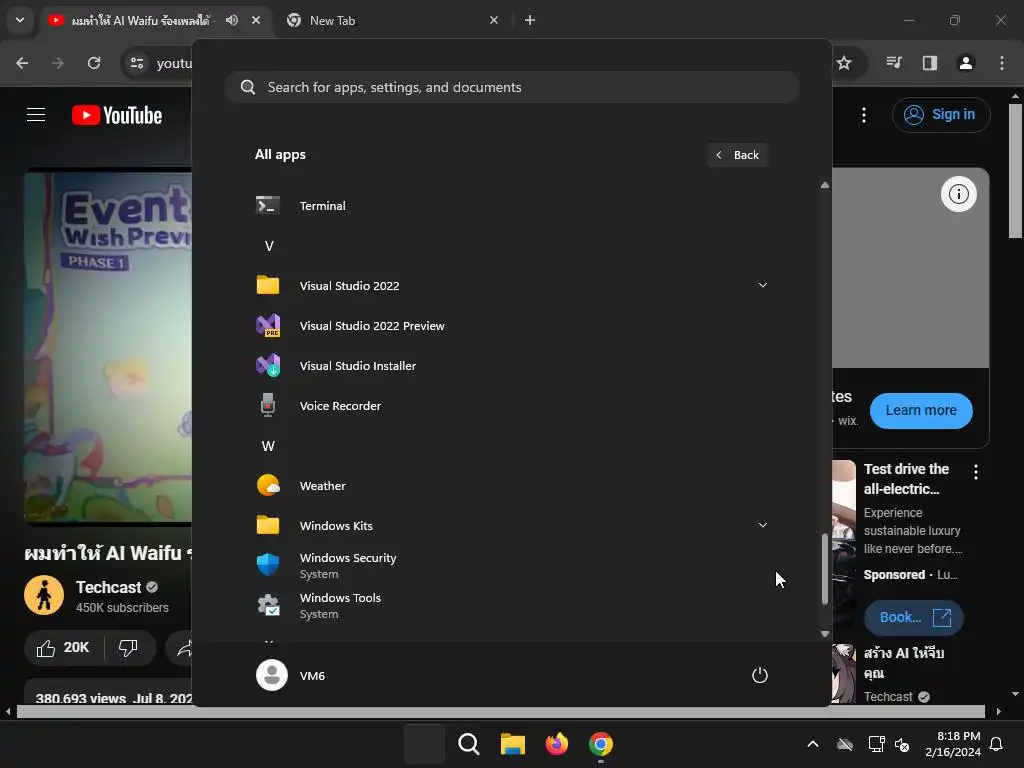Select the Windows Kits folder icon
Image resolution: width=1024 pixels, height=768 pixels.
point(268,525)
